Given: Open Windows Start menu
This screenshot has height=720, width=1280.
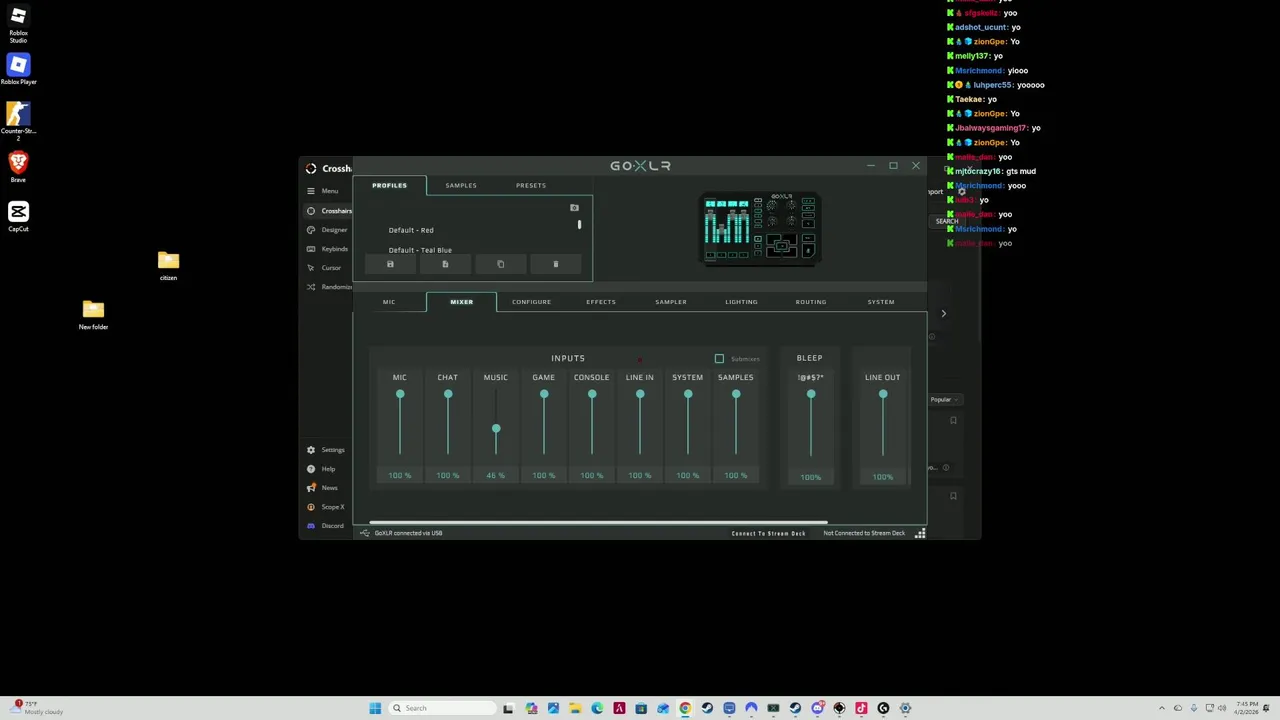Looking at the screenshot, I should coord(375,708).
